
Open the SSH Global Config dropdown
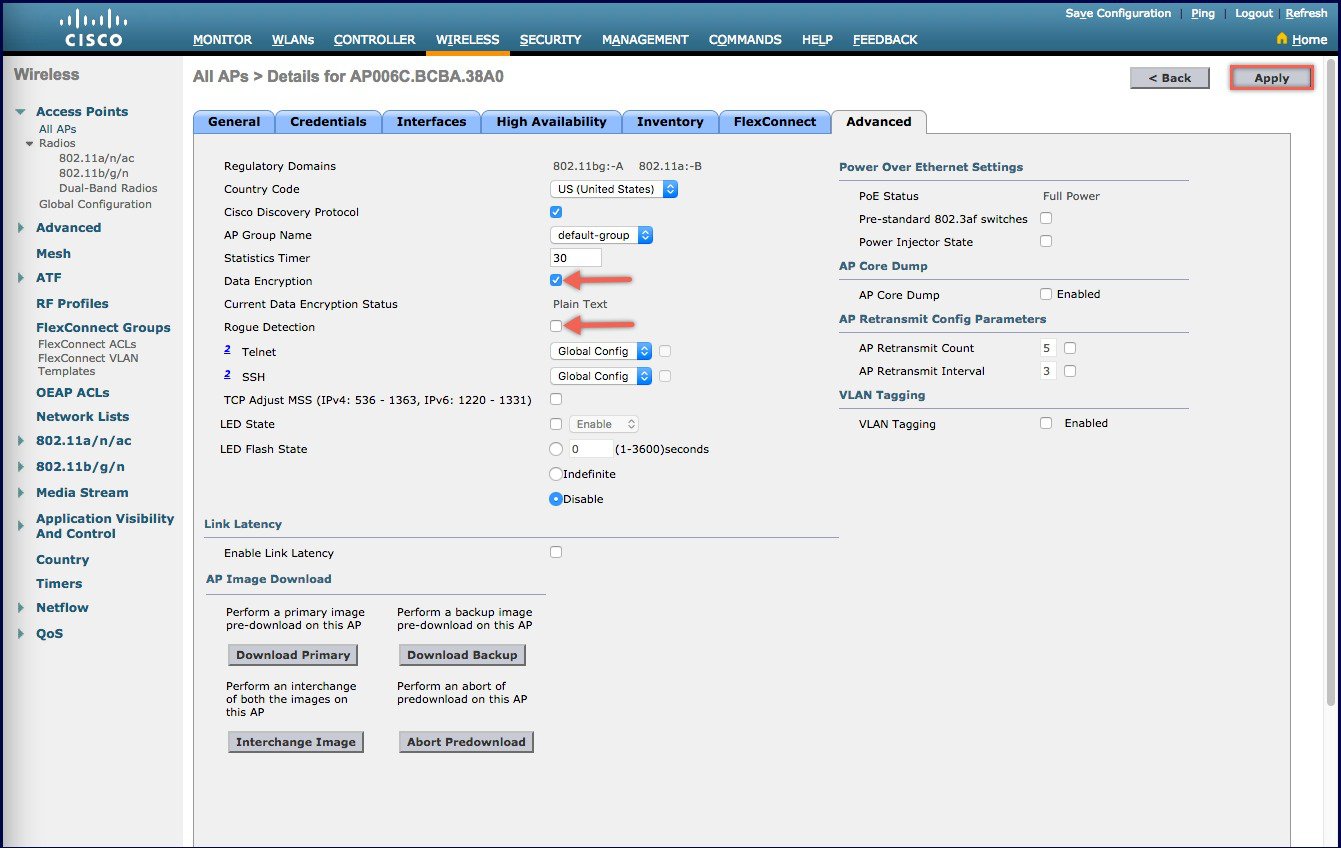pos(601,376)
